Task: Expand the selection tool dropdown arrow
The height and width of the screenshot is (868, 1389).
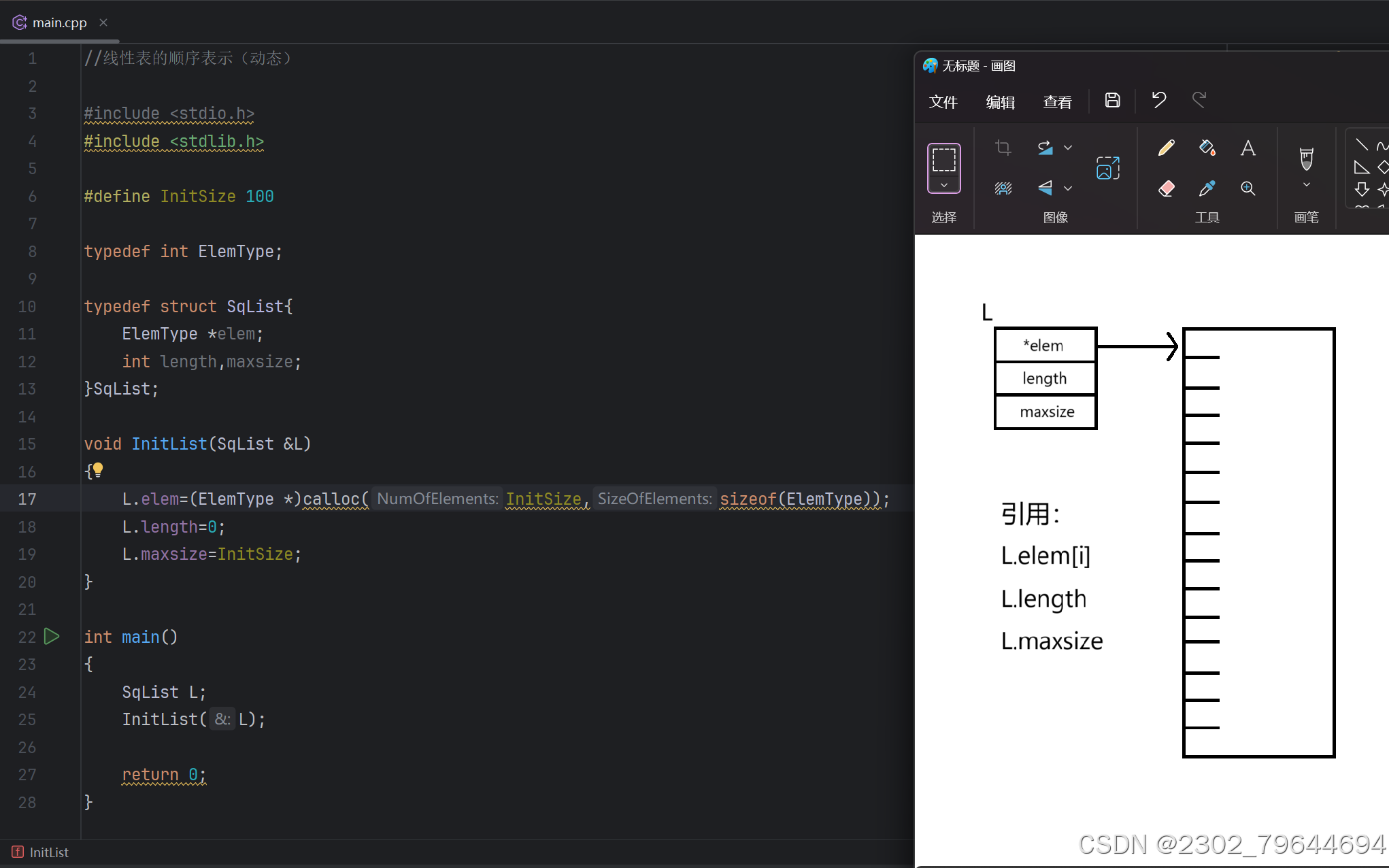Action: point(943,185)
